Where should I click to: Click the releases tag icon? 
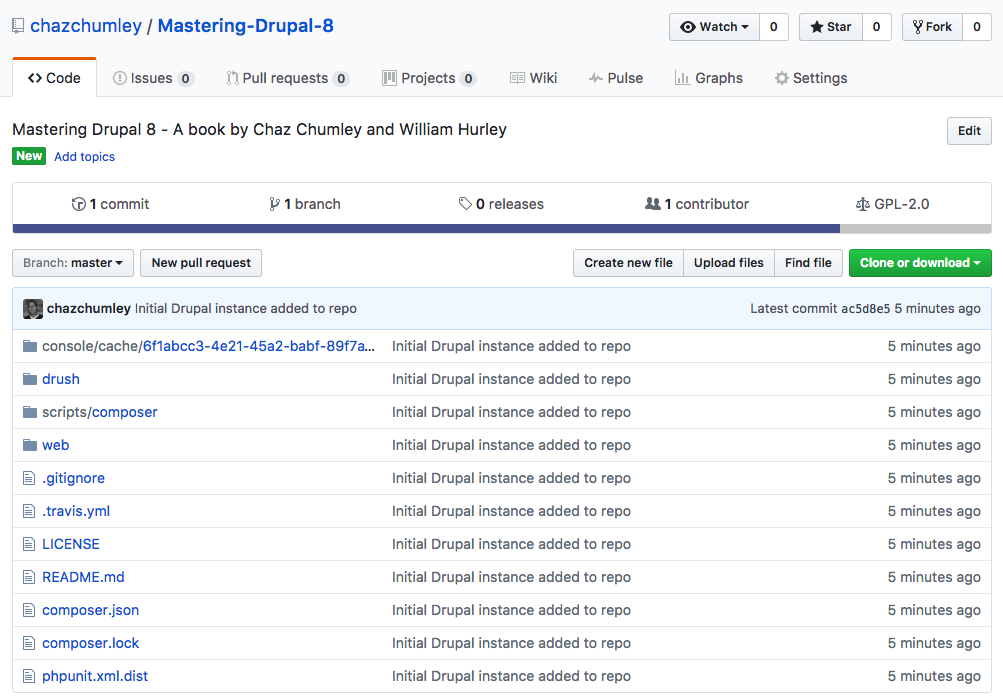pyautogui.click(x=465, y=204)
